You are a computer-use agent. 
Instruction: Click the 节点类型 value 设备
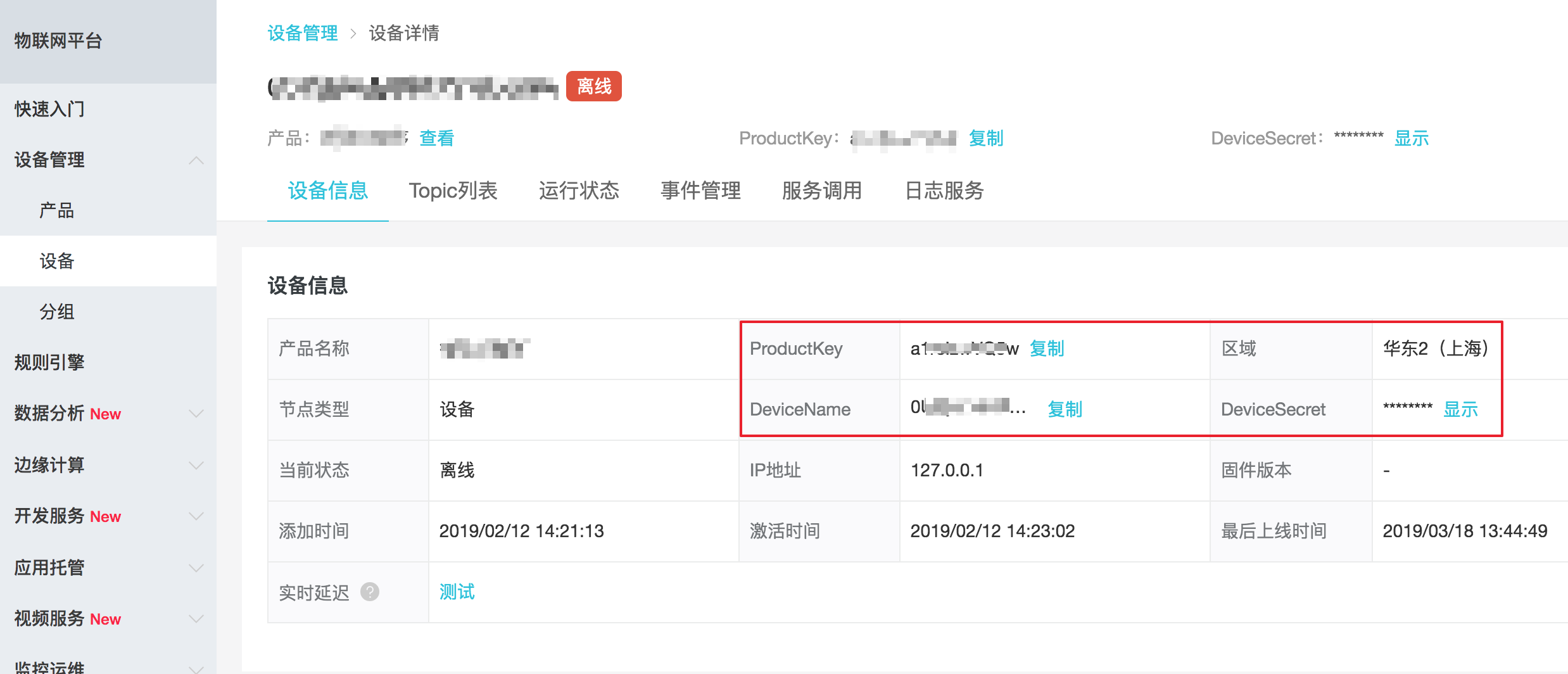click(x=457, y=409)
